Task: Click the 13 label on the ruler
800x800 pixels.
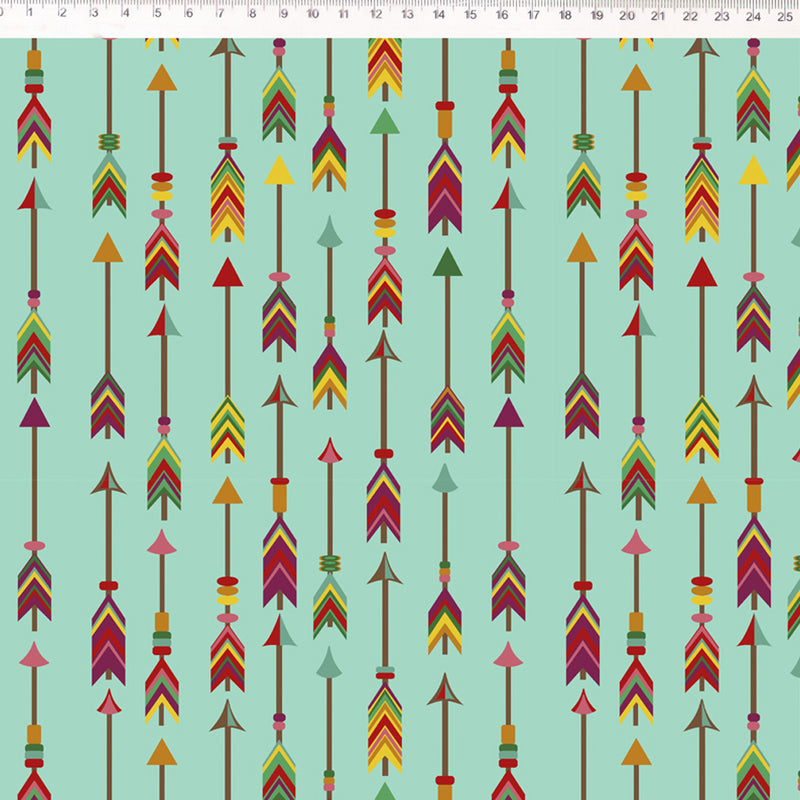Action: (407, 14)
